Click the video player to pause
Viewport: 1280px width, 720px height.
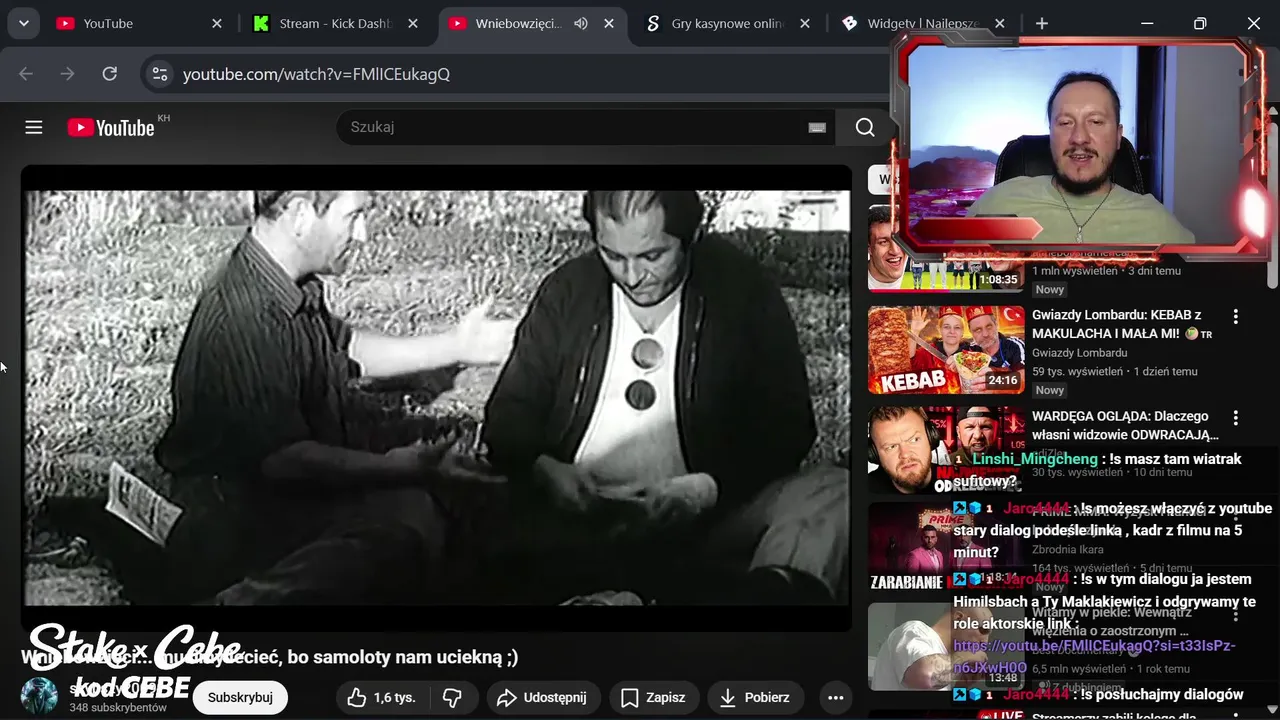436,397
